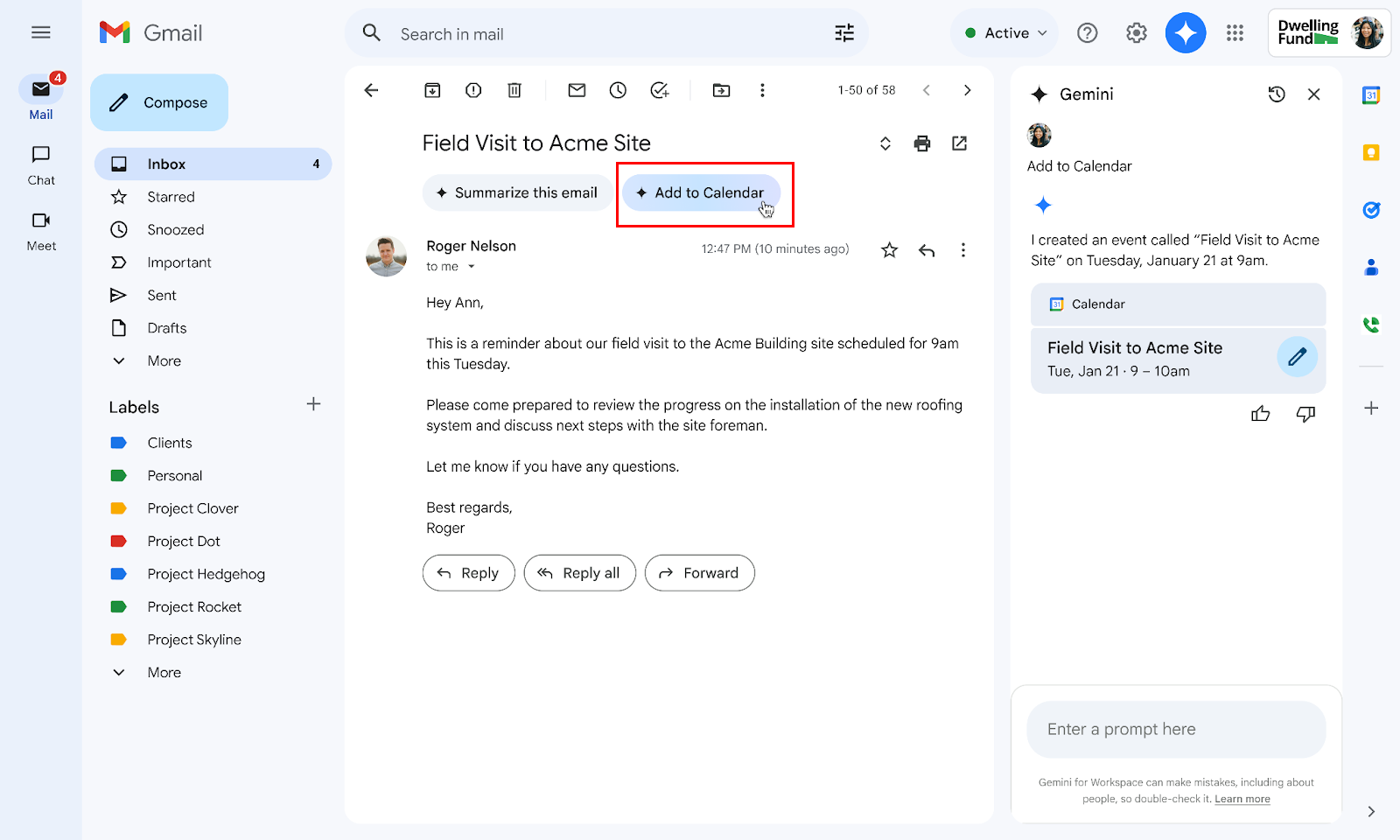Delete the email using trash icon
The width and height of the screenshot is (1400, 840).
coord(514,90)
